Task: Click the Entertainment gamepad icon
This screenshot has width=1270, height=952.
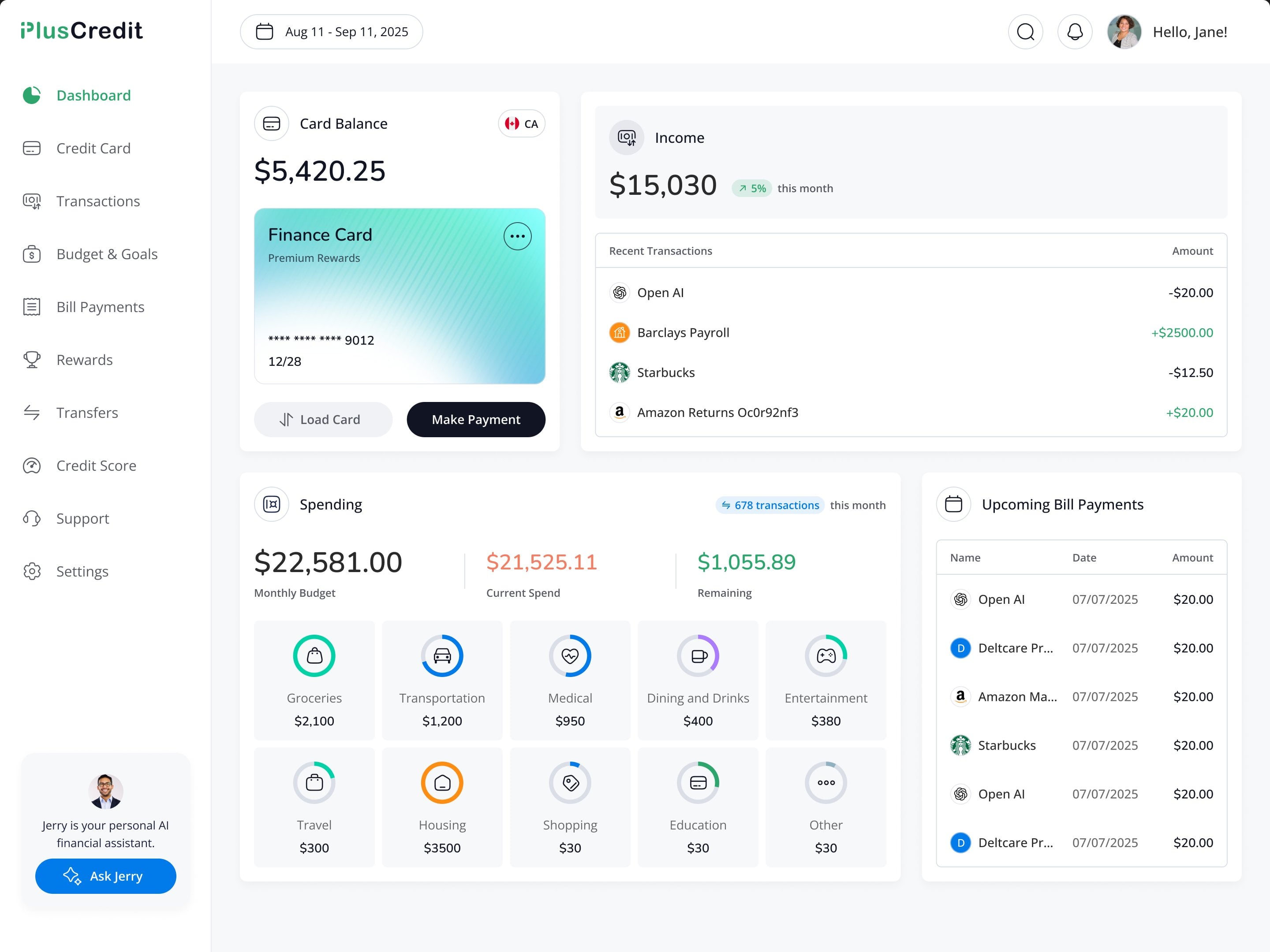Action: (x=826, y=655)
